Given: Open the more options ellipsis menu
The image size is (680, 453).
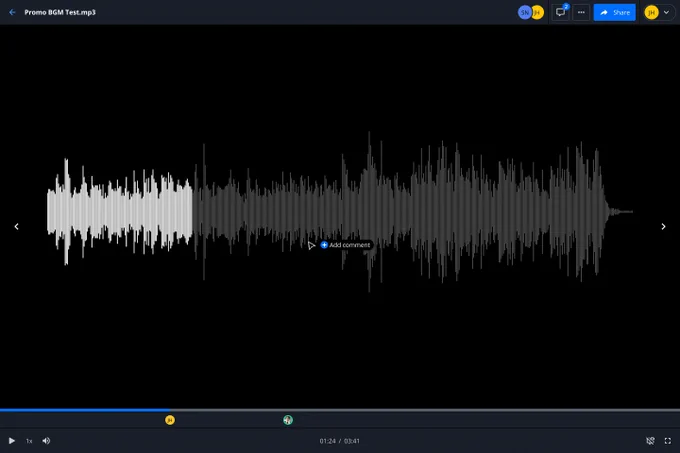Looking at the screenshot, I should click(x=581, y=12).
